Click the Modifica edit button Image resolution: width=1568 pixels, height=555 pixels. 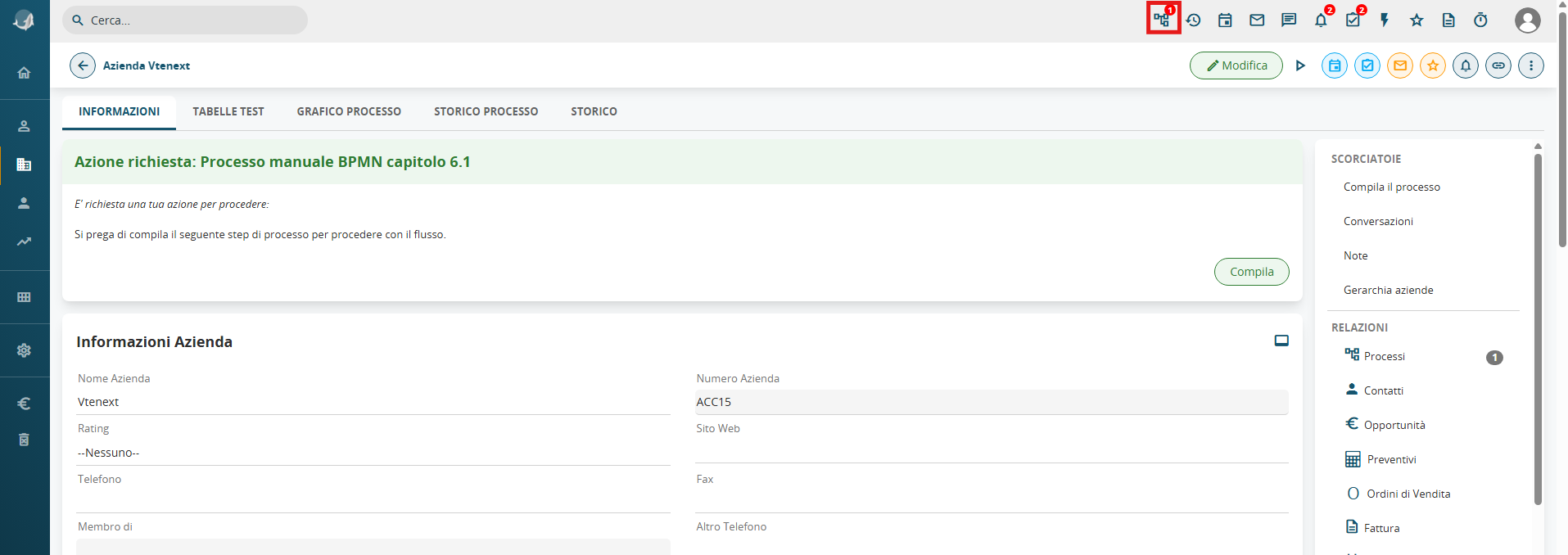pyautogui.click(x=1236, y=65)
